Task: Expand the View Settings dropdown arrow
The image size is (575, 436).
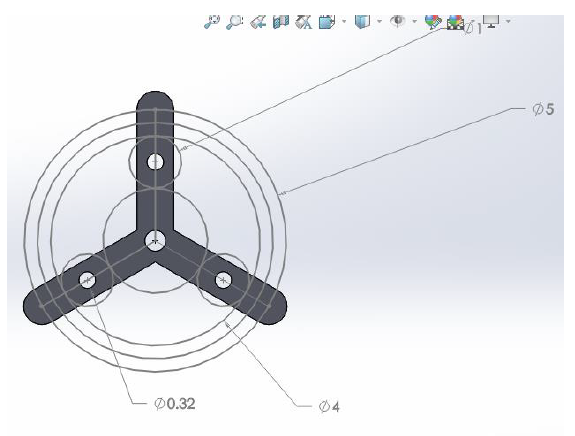Action: click(508, 22)
